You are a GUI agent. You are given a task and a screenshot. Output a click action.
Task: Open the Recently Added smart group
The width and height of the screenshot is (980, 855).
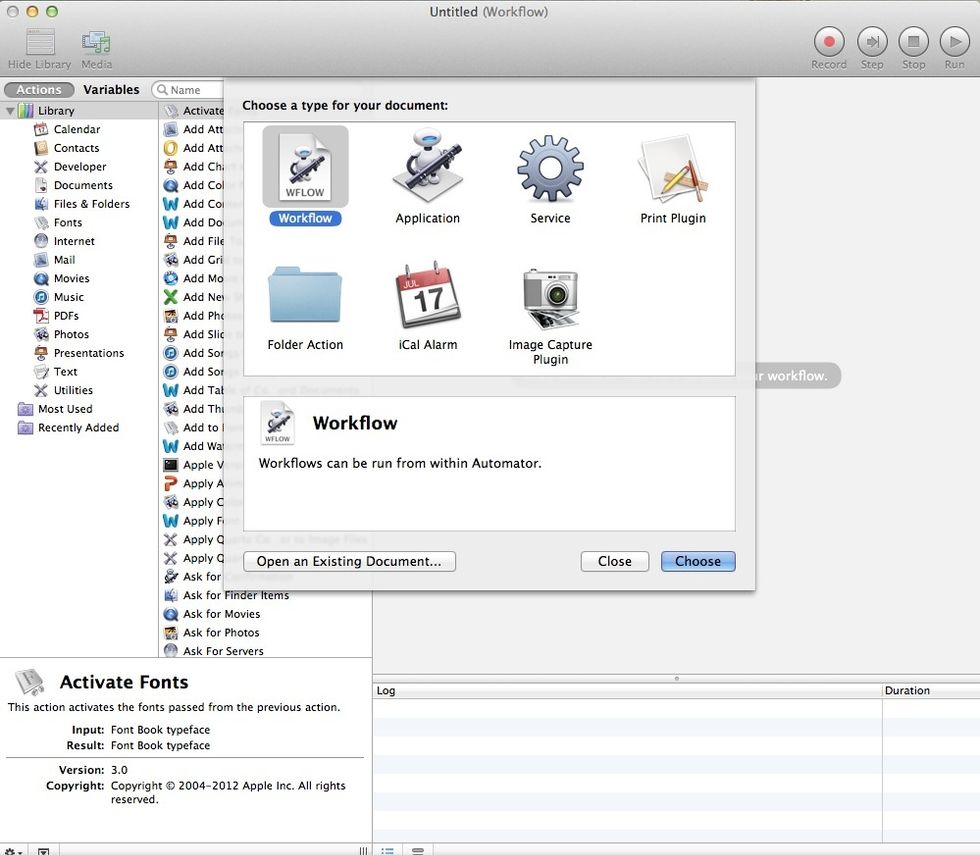point(78,428)
